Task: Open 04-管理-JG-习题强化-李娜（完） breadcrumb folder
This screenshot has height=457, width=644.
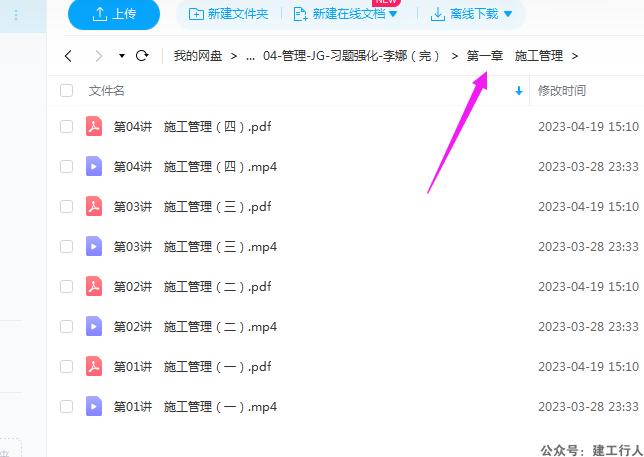Action: click(352, 56)
